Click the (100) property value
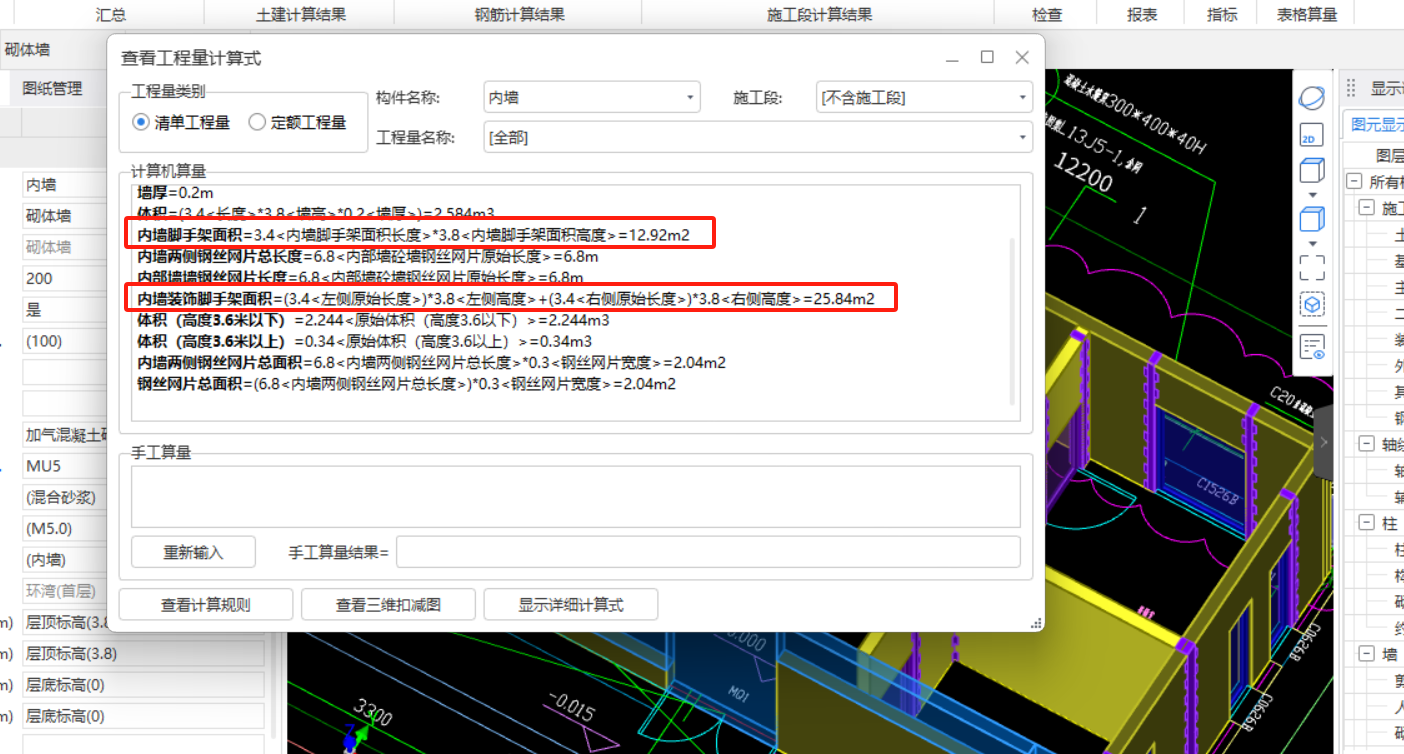The image size is (1404, 754). 64,341
